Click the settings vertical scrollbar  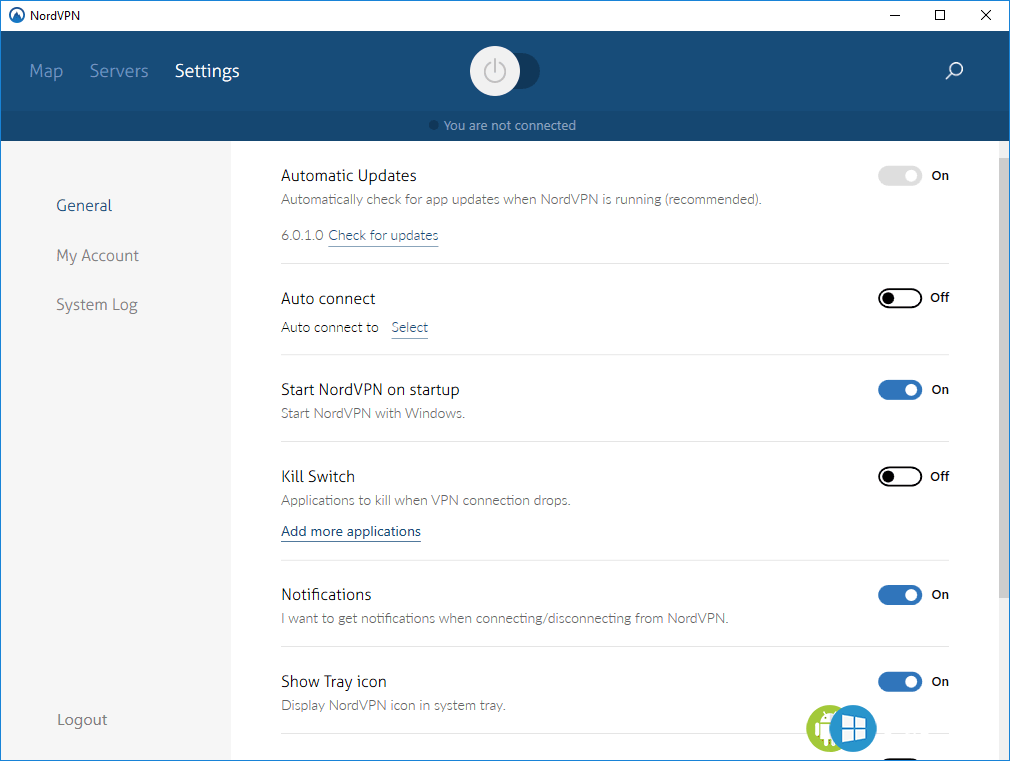pyautogui.click(x=1004, y=378)
